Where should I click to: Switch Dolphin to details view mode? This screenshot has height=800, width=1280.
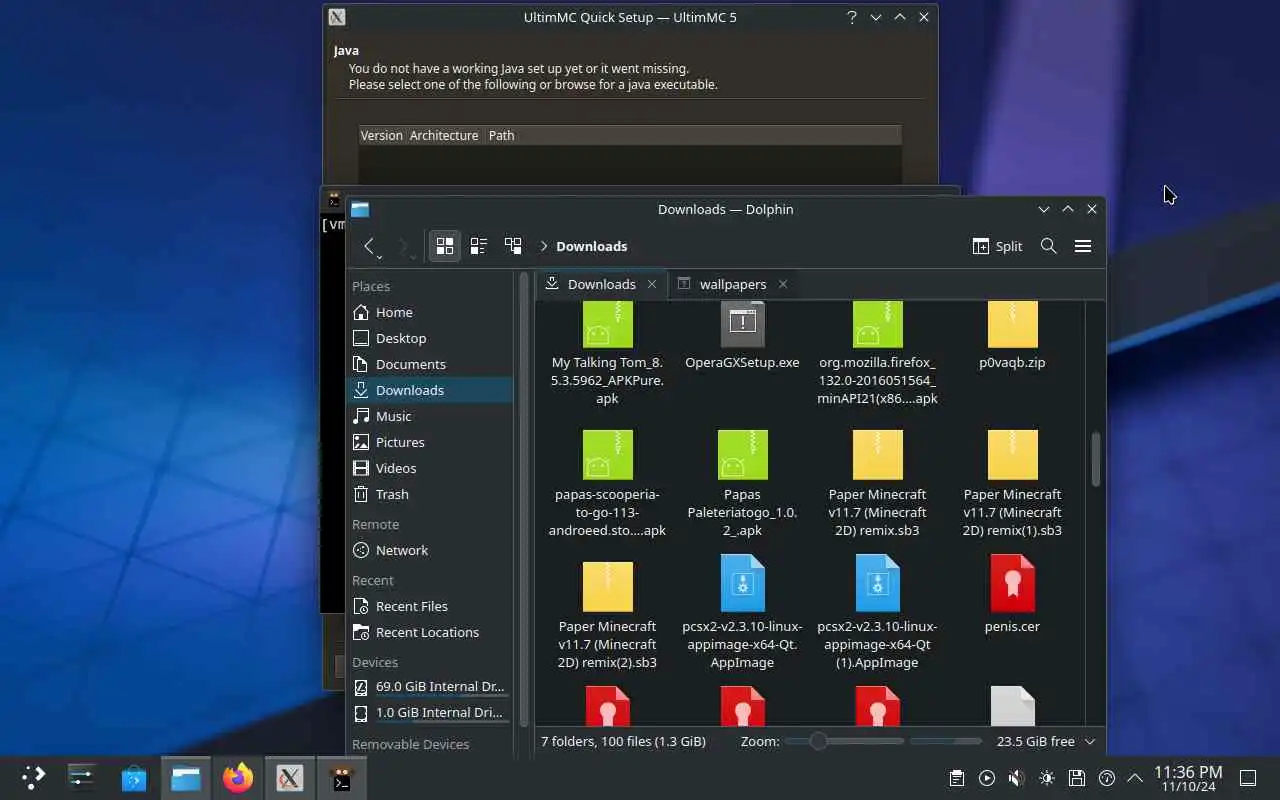pyautogui.click(x=513, y=246)
